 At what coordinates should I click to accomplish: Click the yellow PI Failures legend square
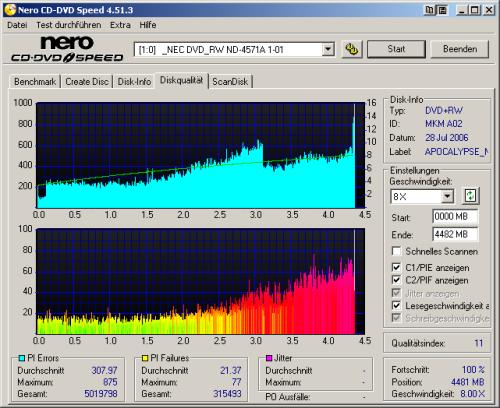point(145,358)
